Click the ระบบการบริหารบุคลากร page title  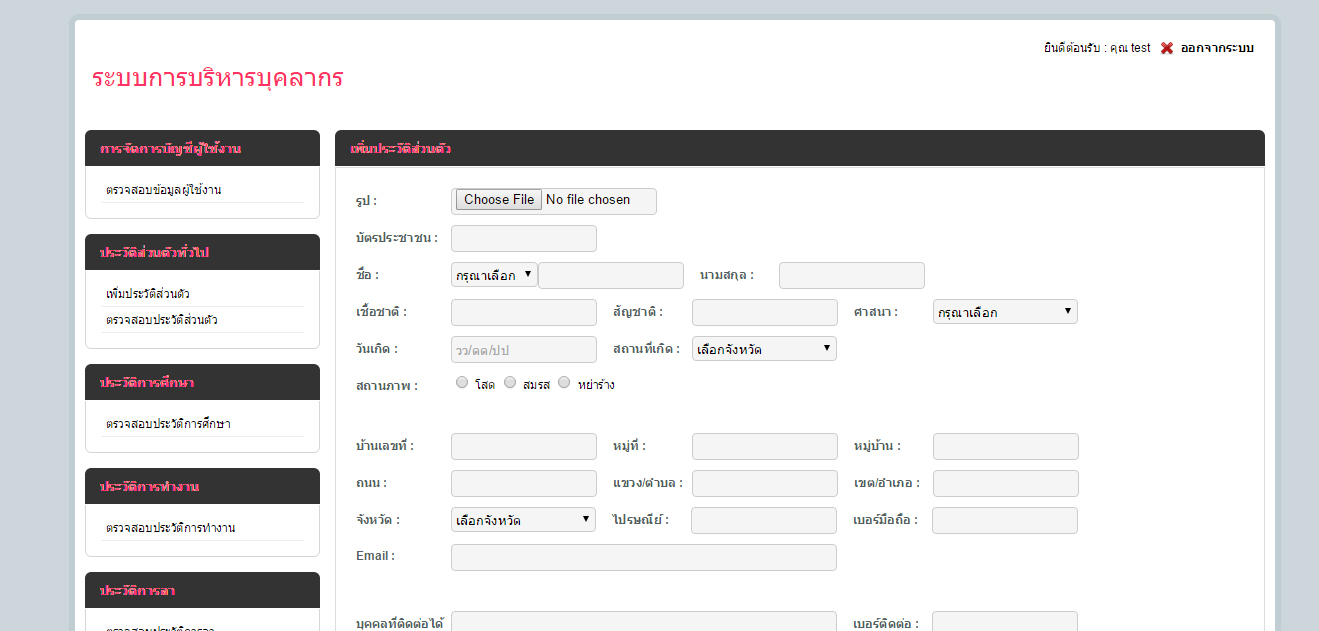coord(217,78)
